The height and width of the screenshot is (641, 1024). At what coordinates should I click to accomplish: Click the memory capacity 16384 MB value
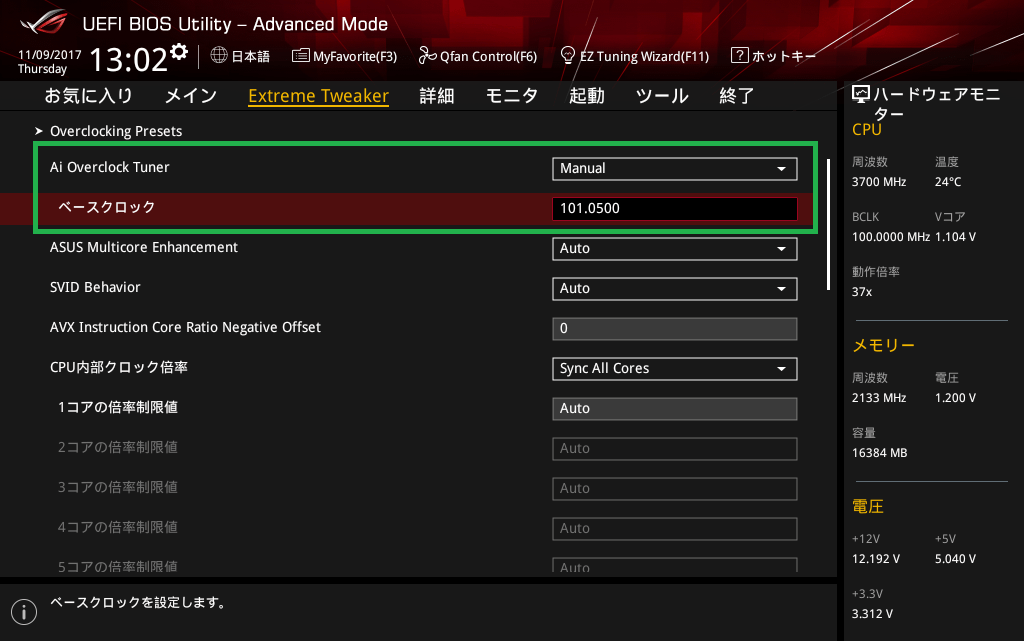[880, 453]
